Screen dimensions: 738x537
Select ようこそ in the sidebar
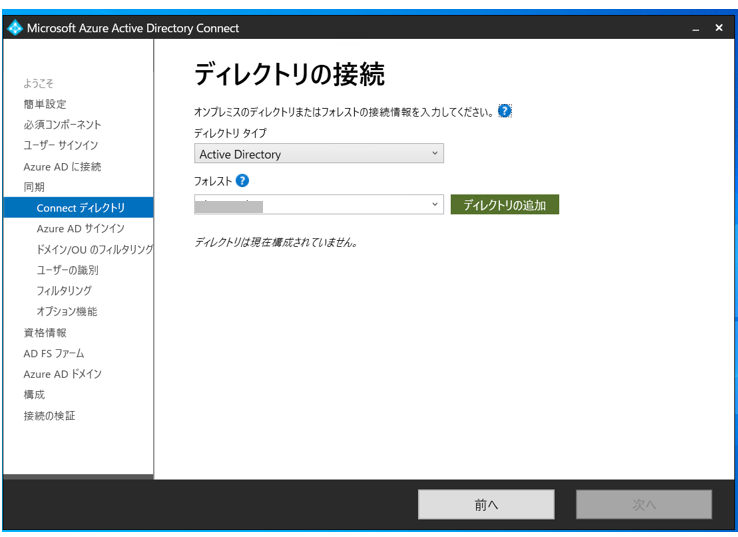pos(39,84)
